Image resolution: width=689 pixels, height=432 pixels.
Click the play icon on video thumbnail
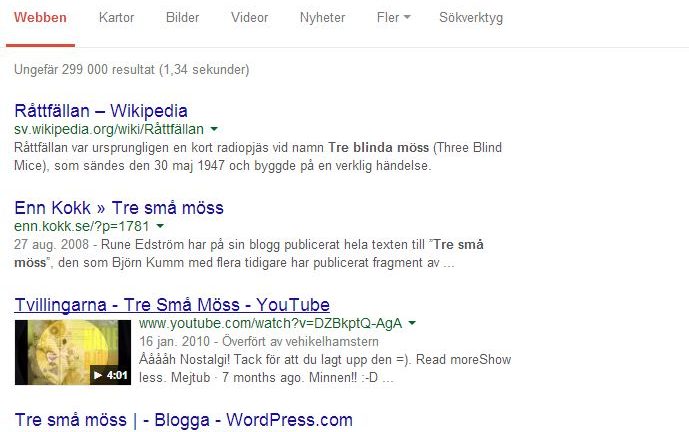coord(98,375)
